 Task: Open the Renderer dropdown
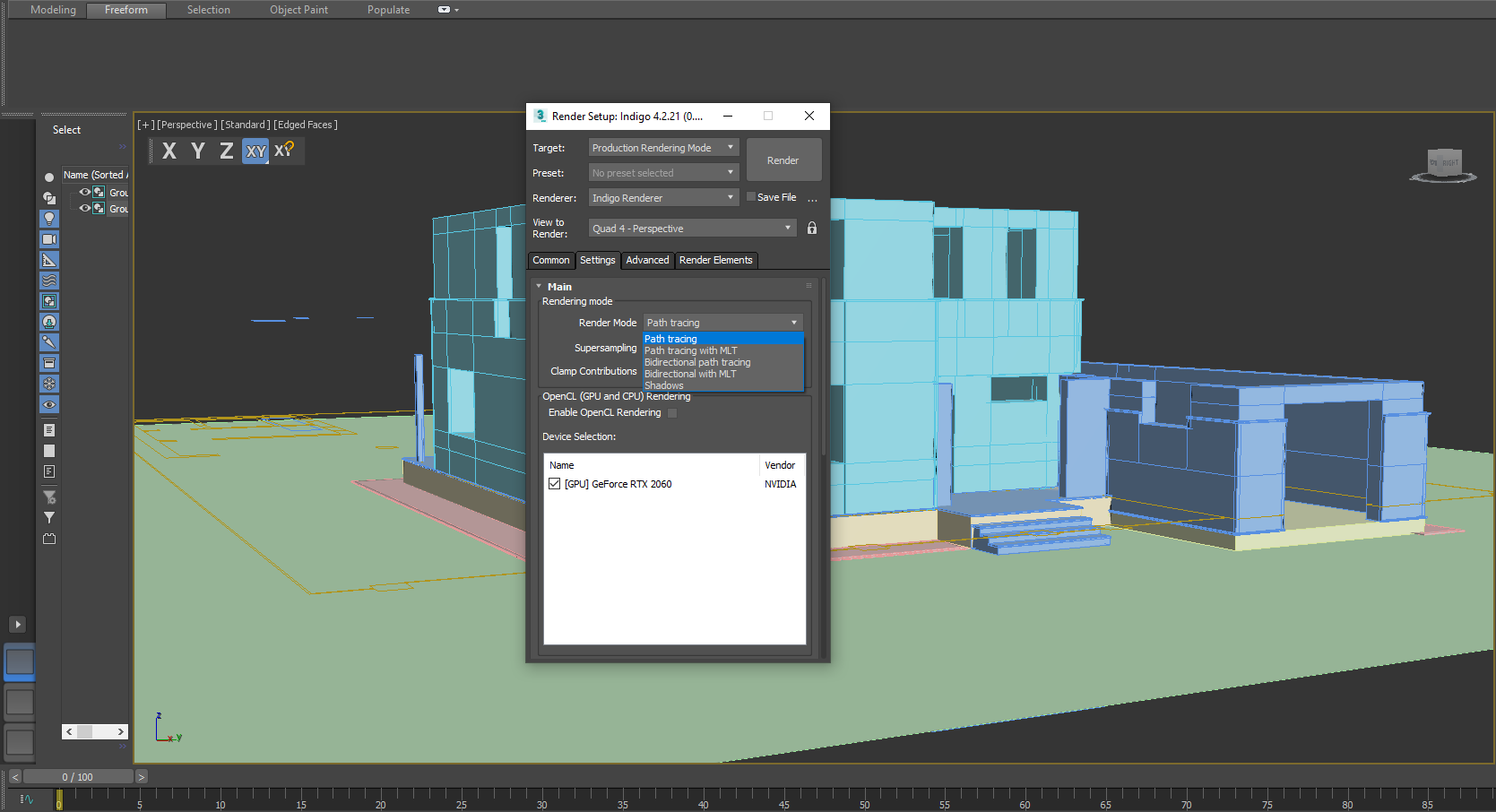click(663, 198)
